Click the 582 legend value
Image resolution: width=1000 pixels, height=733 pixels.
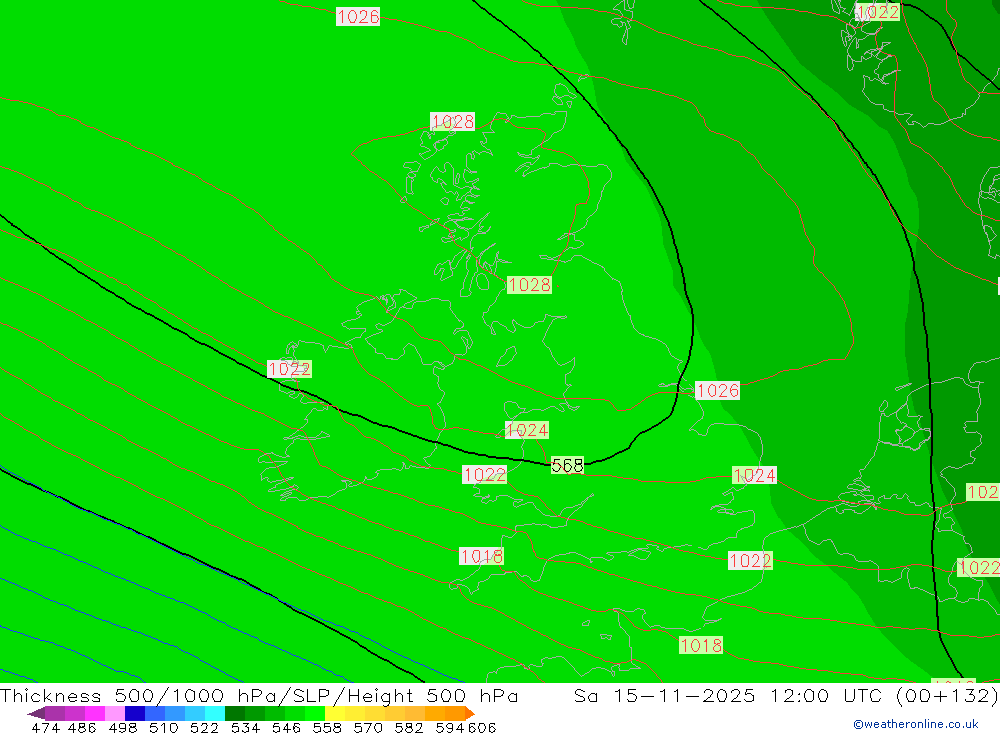408,727
